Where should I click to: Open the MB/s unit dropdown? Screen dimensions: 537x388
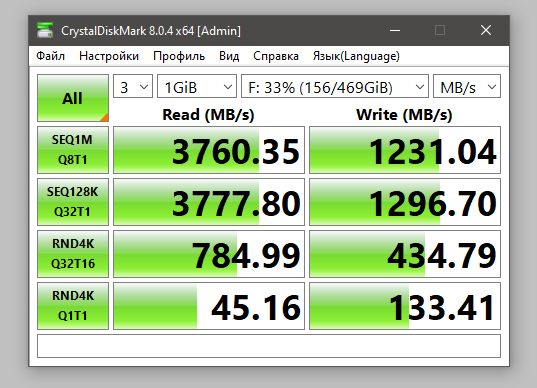(467, 86)
